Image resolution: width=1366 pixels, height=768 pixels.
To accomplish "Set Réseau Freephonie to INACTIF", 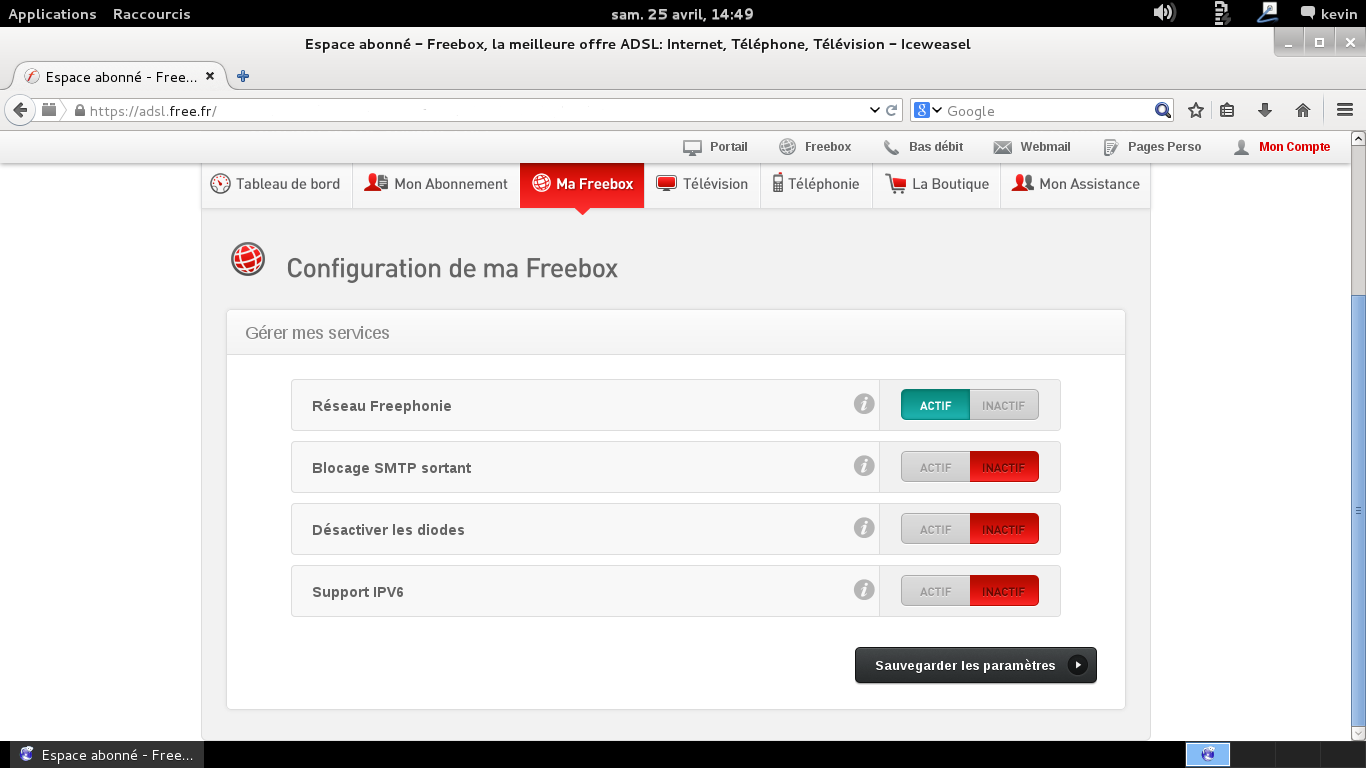I will point(1004,405).
